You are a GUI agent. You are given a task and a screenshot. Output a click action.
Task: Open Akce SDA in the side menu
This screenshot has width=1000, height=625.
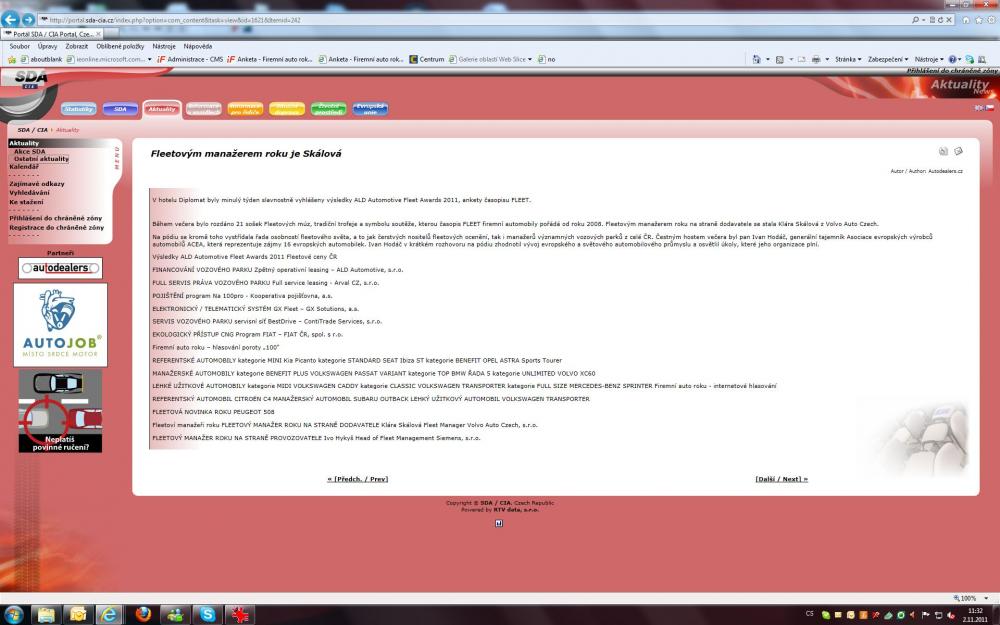29,151
